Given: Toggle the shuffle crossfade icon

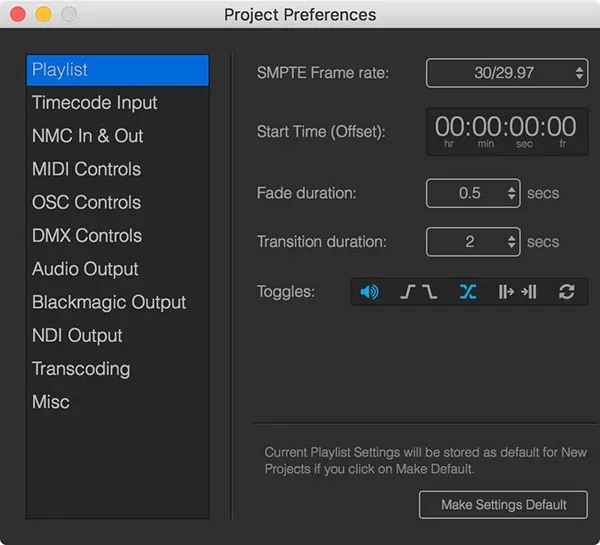Looking at the screenshot, I should pos(468,292).
